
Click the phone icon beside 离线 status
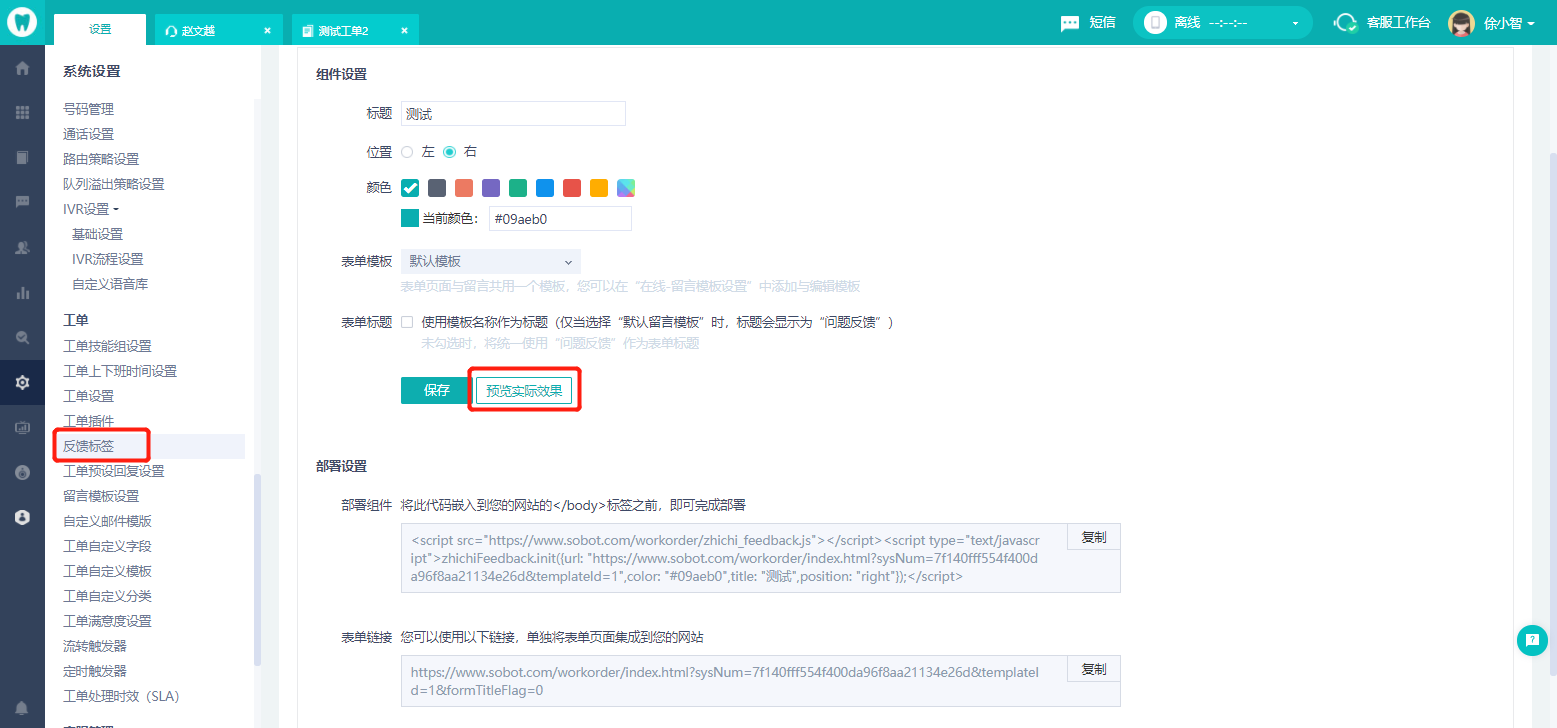pyautogui.click(x=1155, y=22)
